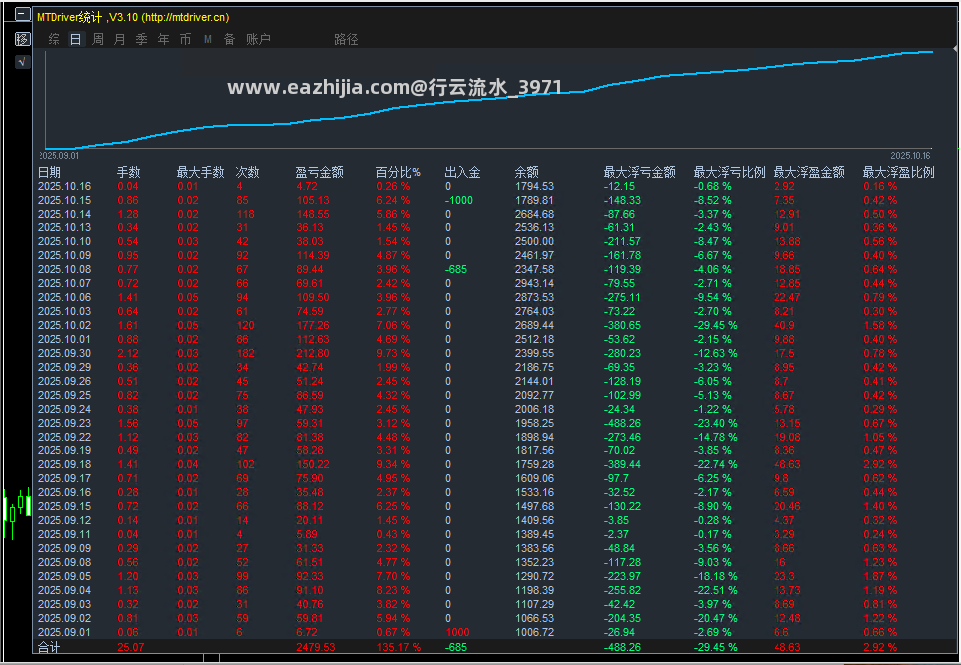Open the 备 notes tab
This screenshot has height=665, width=961.
coord(229,39)
